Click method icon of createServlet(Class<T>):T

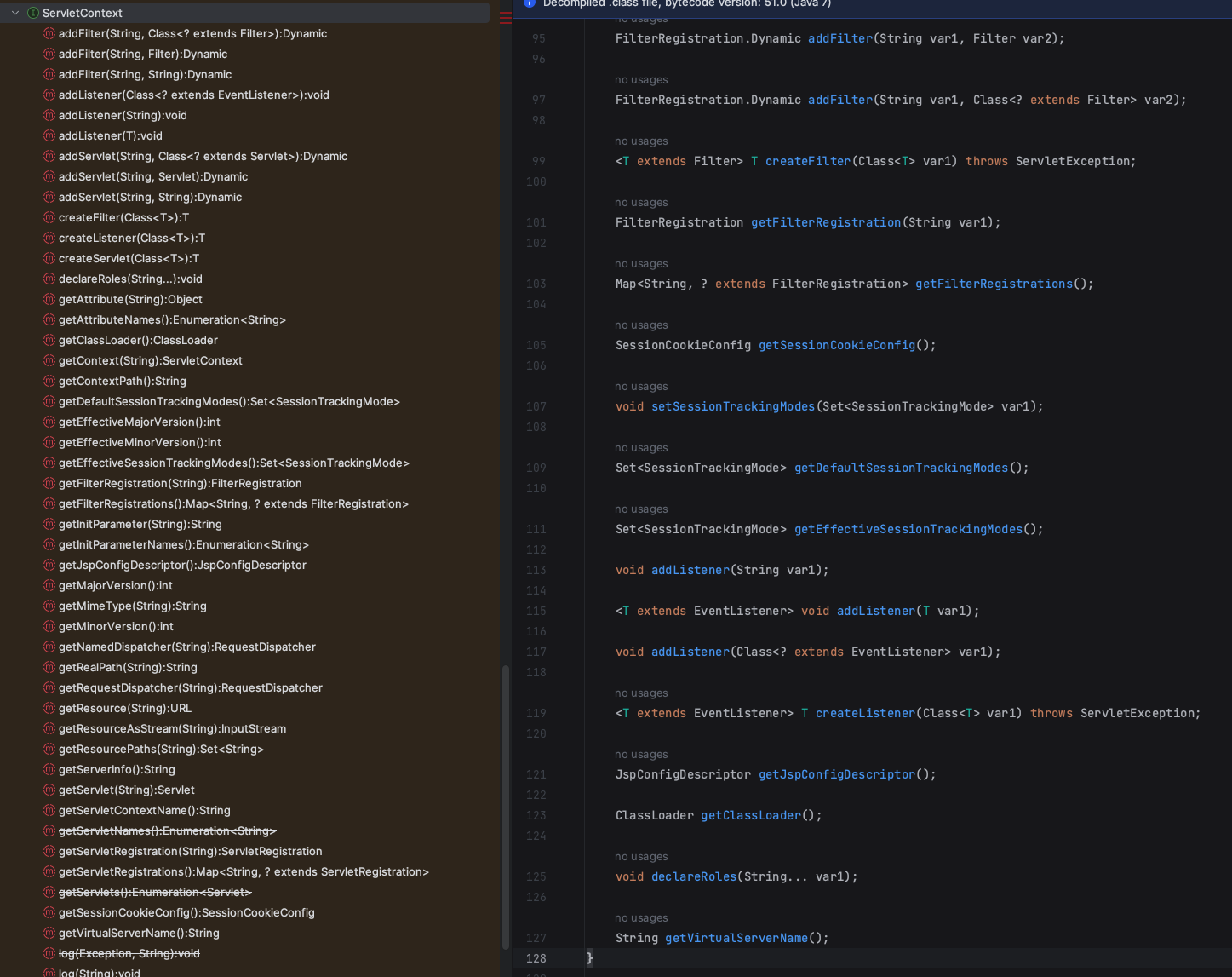49,258
